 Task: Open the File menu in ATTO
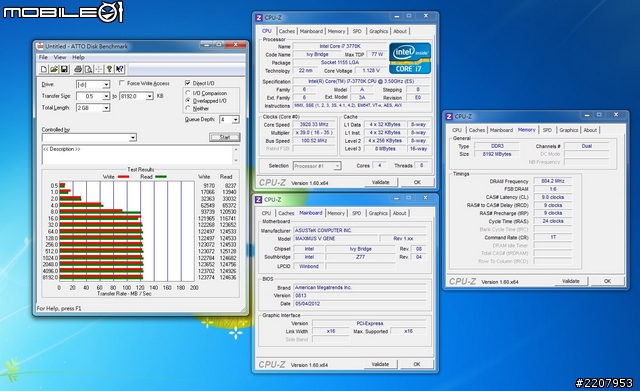click(x=43, y=58)
